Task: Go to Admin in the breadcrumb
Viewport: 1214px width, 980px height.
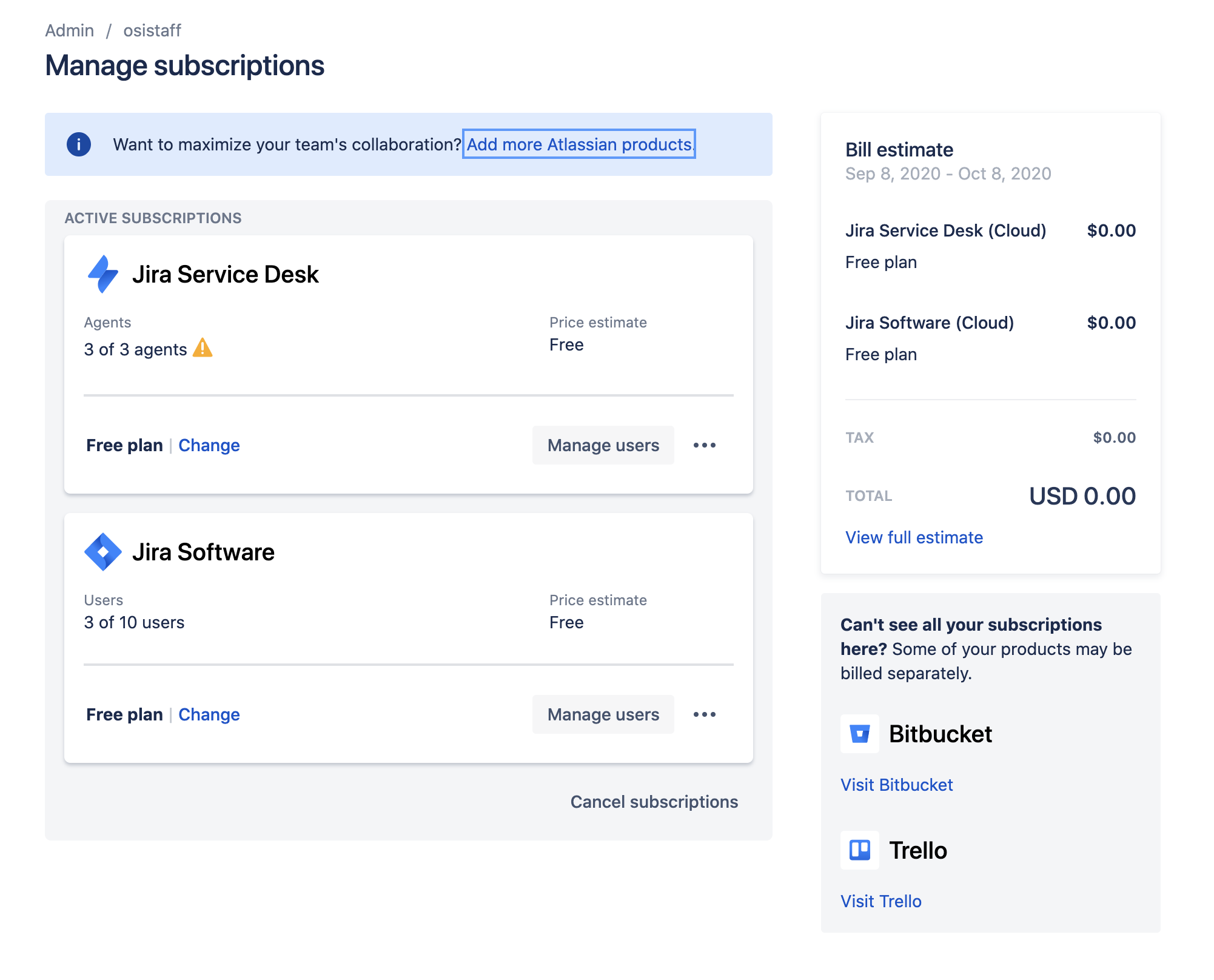Action: click(70, 30)
